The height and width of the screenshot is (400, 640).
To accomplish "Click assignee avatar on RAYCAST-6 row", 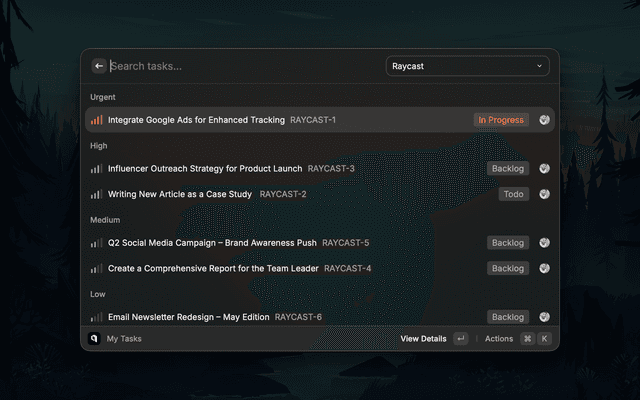I will (544, 317).
